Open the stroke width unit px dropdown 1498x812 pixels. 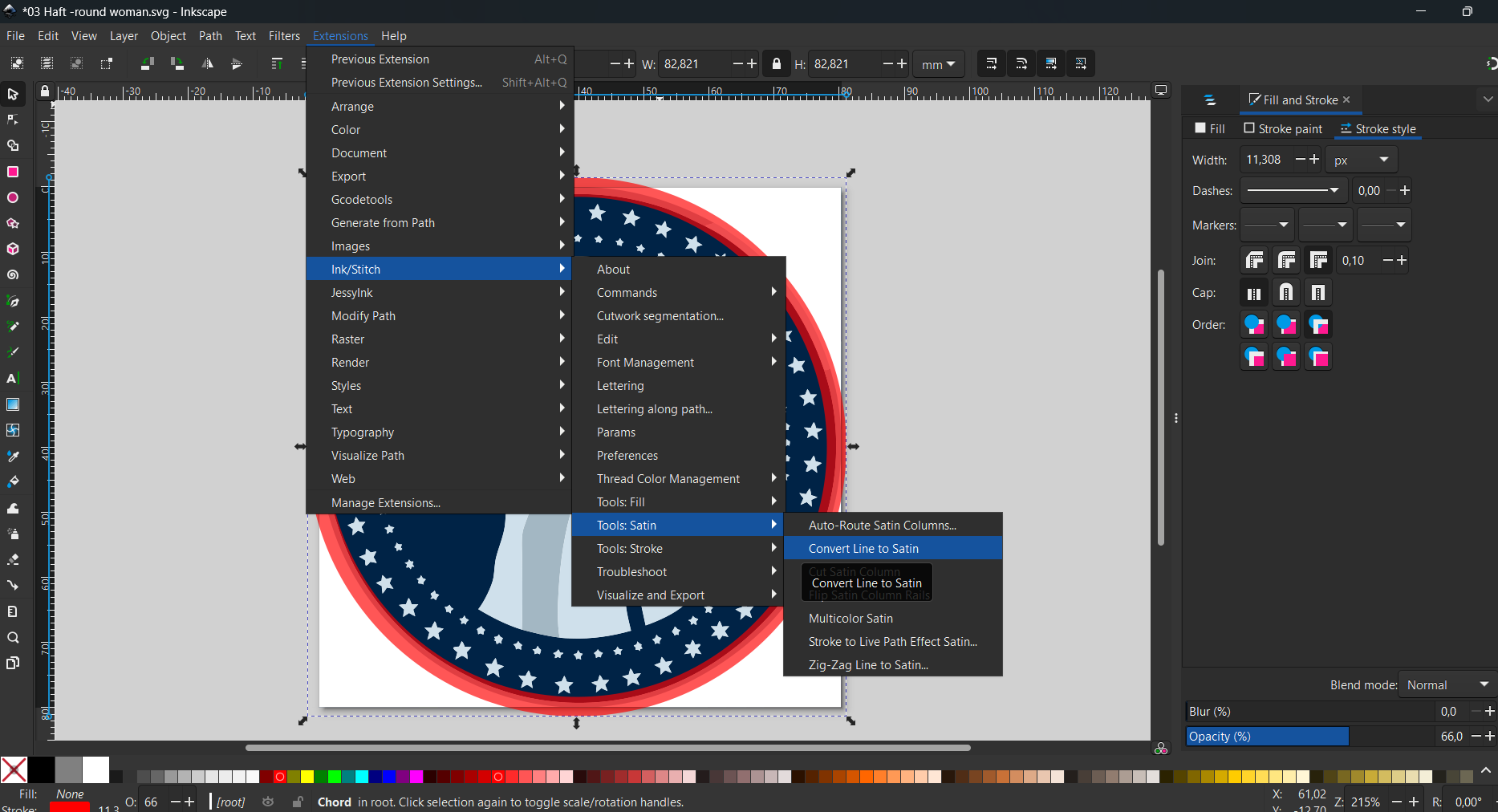coord(1361,160)
